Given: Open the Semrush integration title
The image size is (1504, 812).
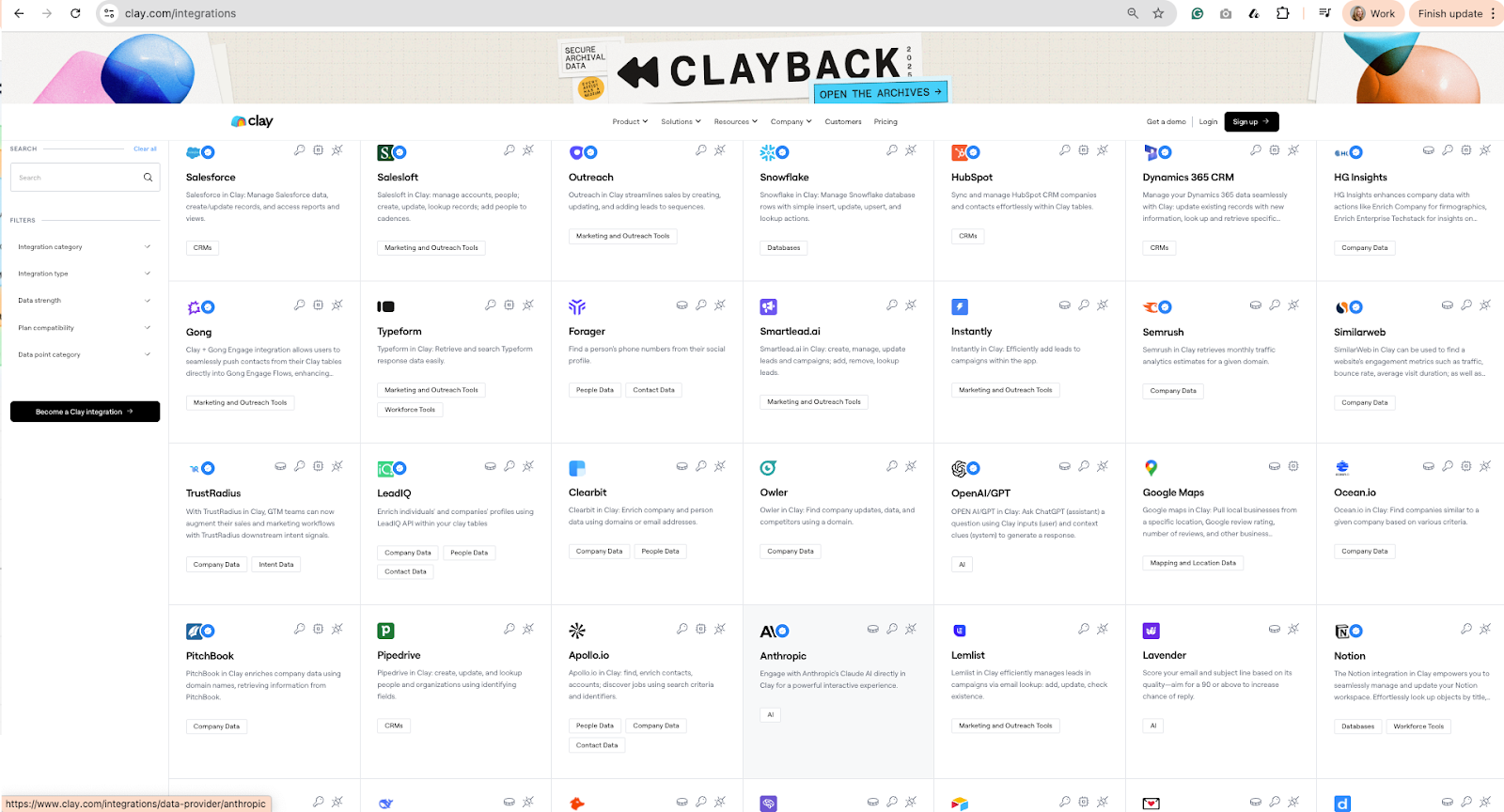Looking at the screenshot, I should coord(1163,332).
